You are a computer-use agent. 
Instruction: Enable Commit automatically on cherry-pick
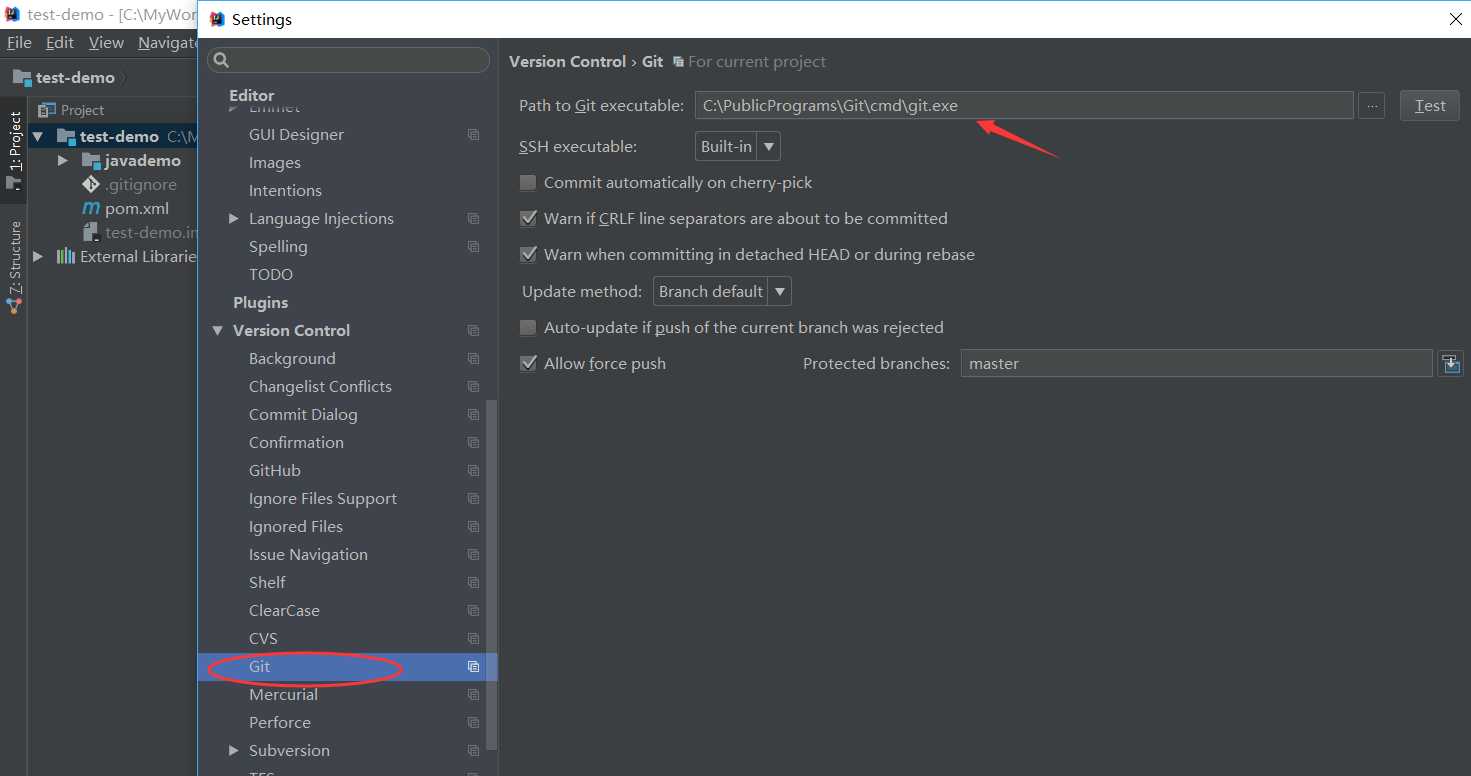pyautogui.click(x=528, y=183)
